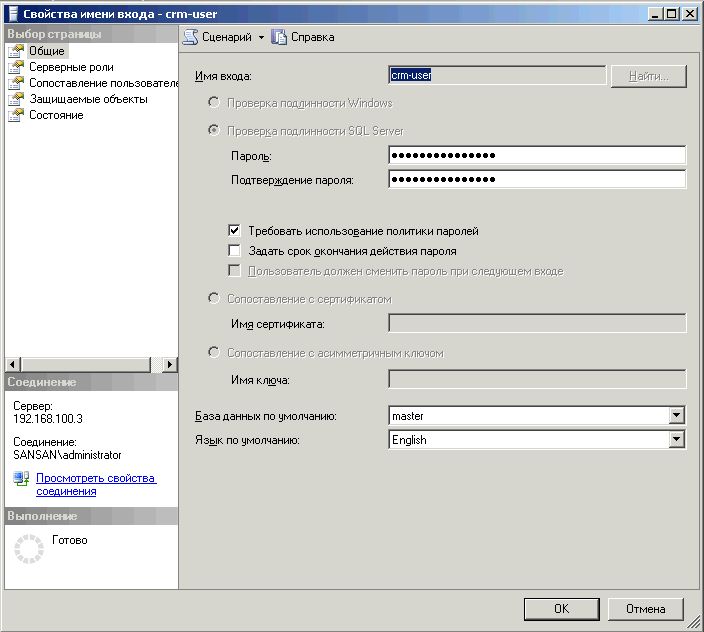Click the Готово status text
This screenshot has width=704, height=632.
pyautogui.click(x=70, y=540)
